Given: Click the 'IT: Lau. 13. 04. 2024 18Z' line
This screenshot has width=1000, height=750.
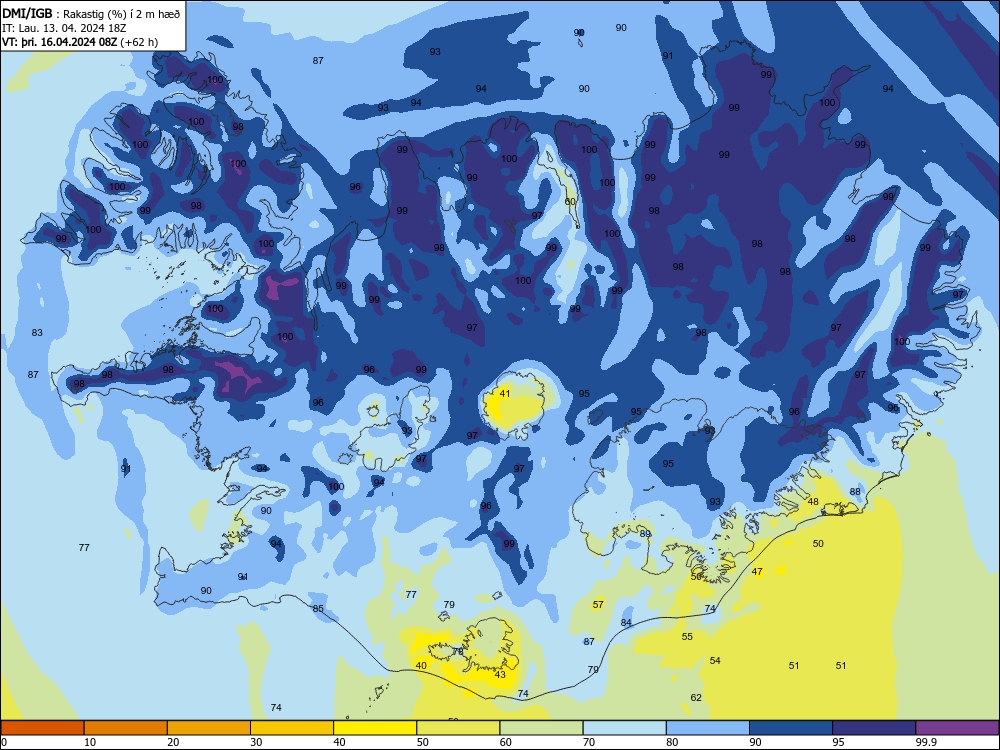Looking at the screenshot, I should click(x=64, y=28).
